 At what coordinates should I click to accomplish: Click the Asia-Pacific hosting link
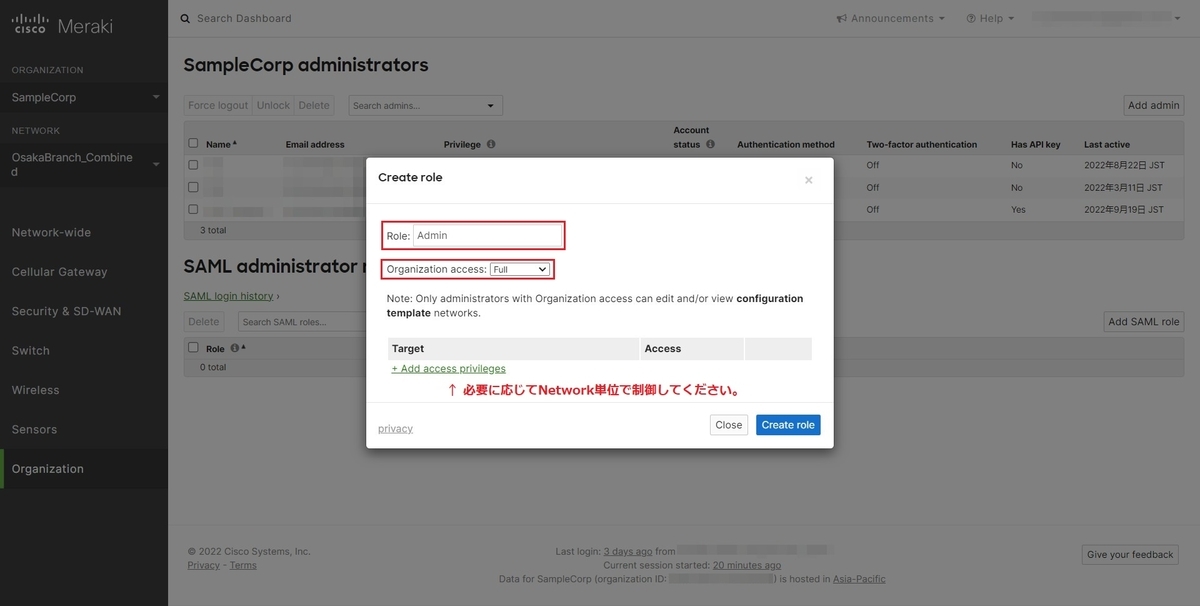pos(859,579)
